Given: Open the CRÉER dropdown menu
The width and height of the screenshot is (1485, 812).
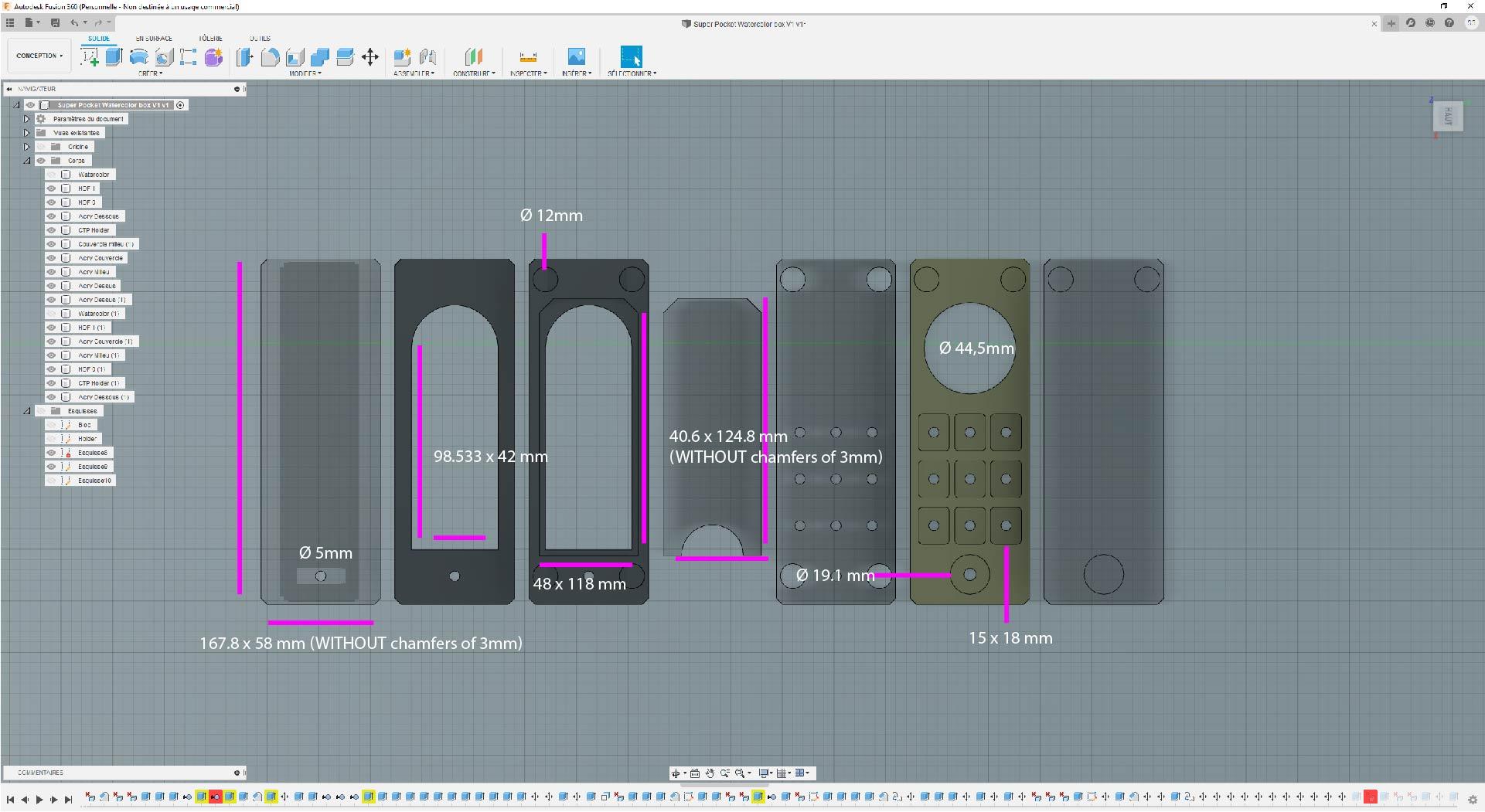Looking at the screenshot, I should [x=151, y=73].
